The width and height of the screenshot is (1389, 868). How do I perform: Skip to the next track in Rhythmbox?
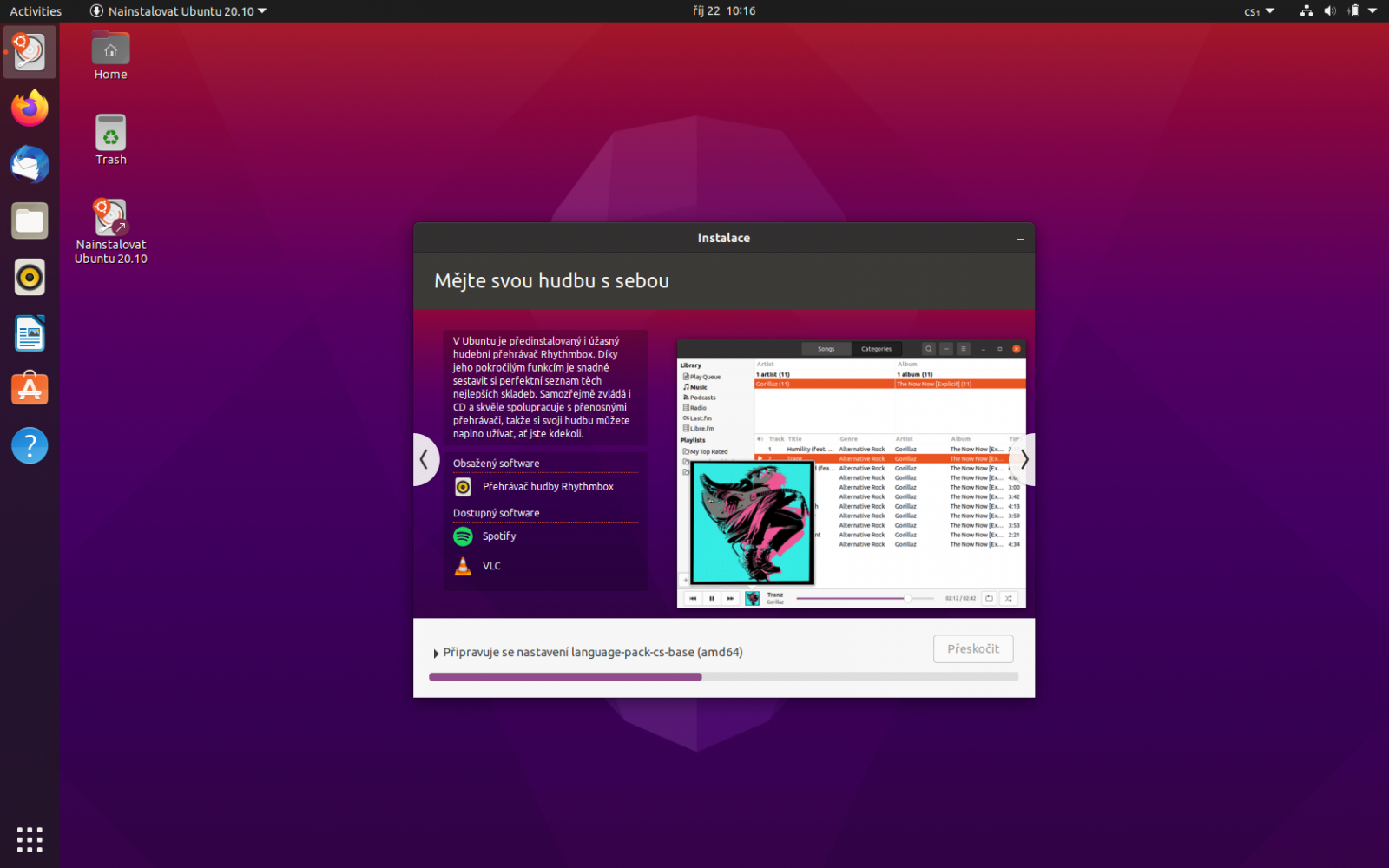[730, 598]
